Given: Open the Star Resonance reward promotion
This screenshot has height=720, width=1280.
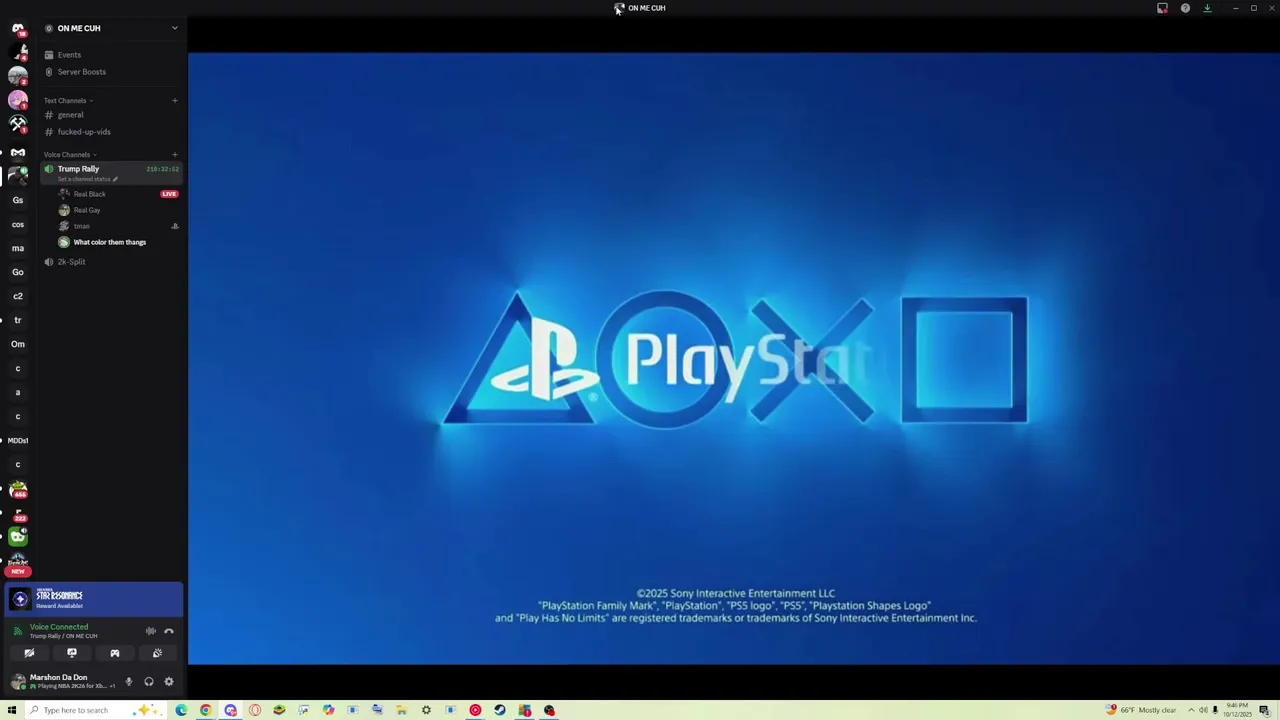Looking at the screenshot, I should (94, 599).
